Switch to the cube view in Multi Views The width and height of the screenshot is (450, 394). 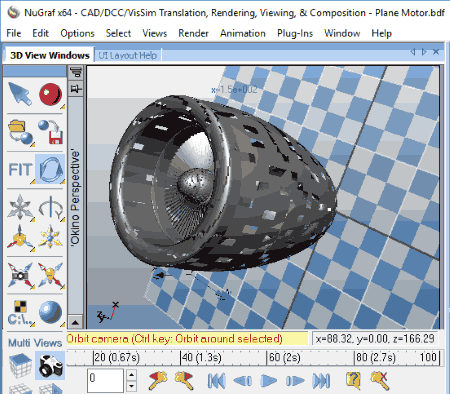tap(20, 366)
